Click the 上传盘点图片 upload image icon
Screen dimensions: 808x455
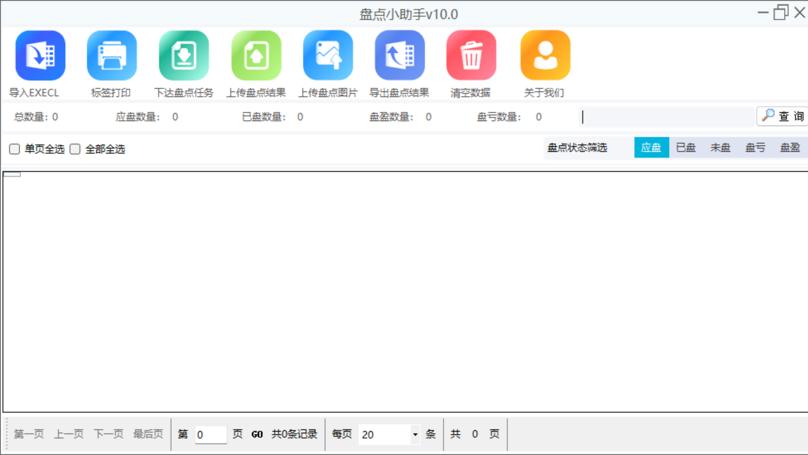pyautogui.click(x=328, y=56)
